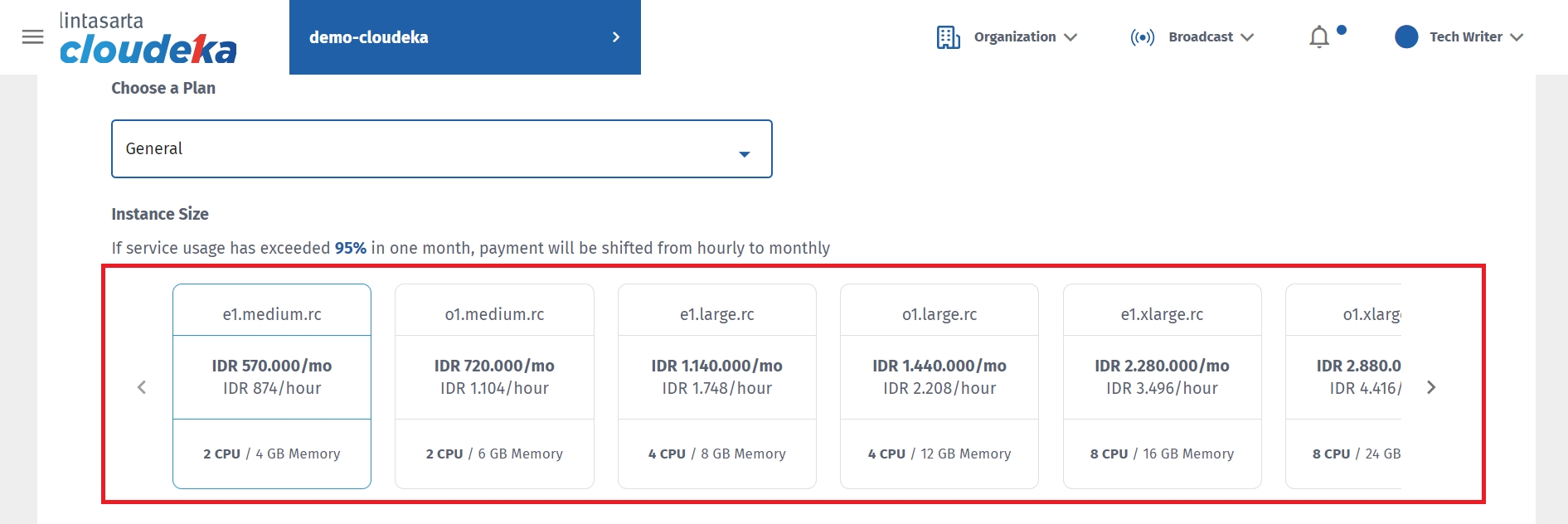The image size is (1568, 524).
Task: Choose the e1.xlarge.rc instance card
Action: coord(1162,386)
